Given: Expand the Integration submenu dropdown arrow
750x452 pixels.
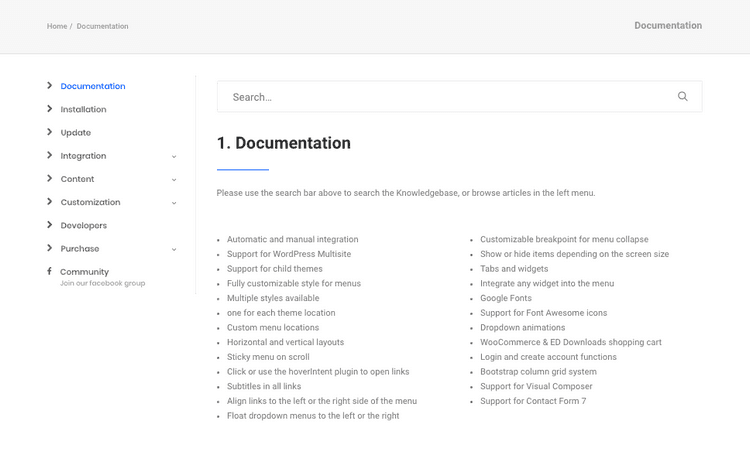Looking at the screenshot, I should coord(174,156).
